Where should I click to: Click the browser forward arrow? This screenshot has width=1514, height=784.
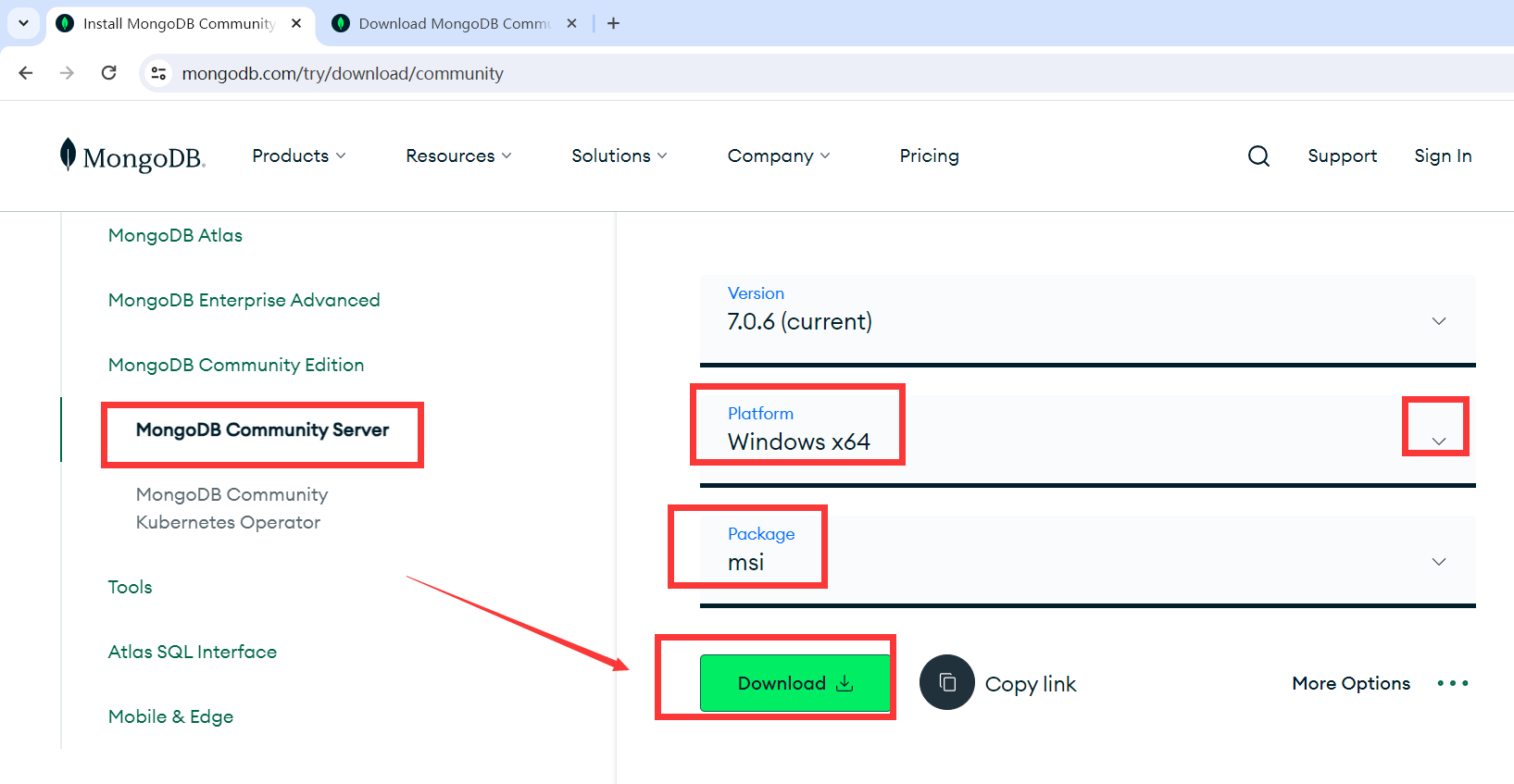[x=67, y=73]
